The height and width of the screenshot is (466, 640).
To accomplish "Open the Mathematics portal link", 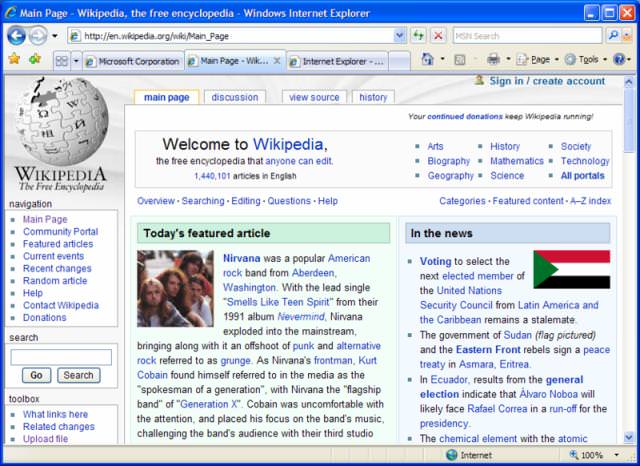I will (x=517, y=161).
